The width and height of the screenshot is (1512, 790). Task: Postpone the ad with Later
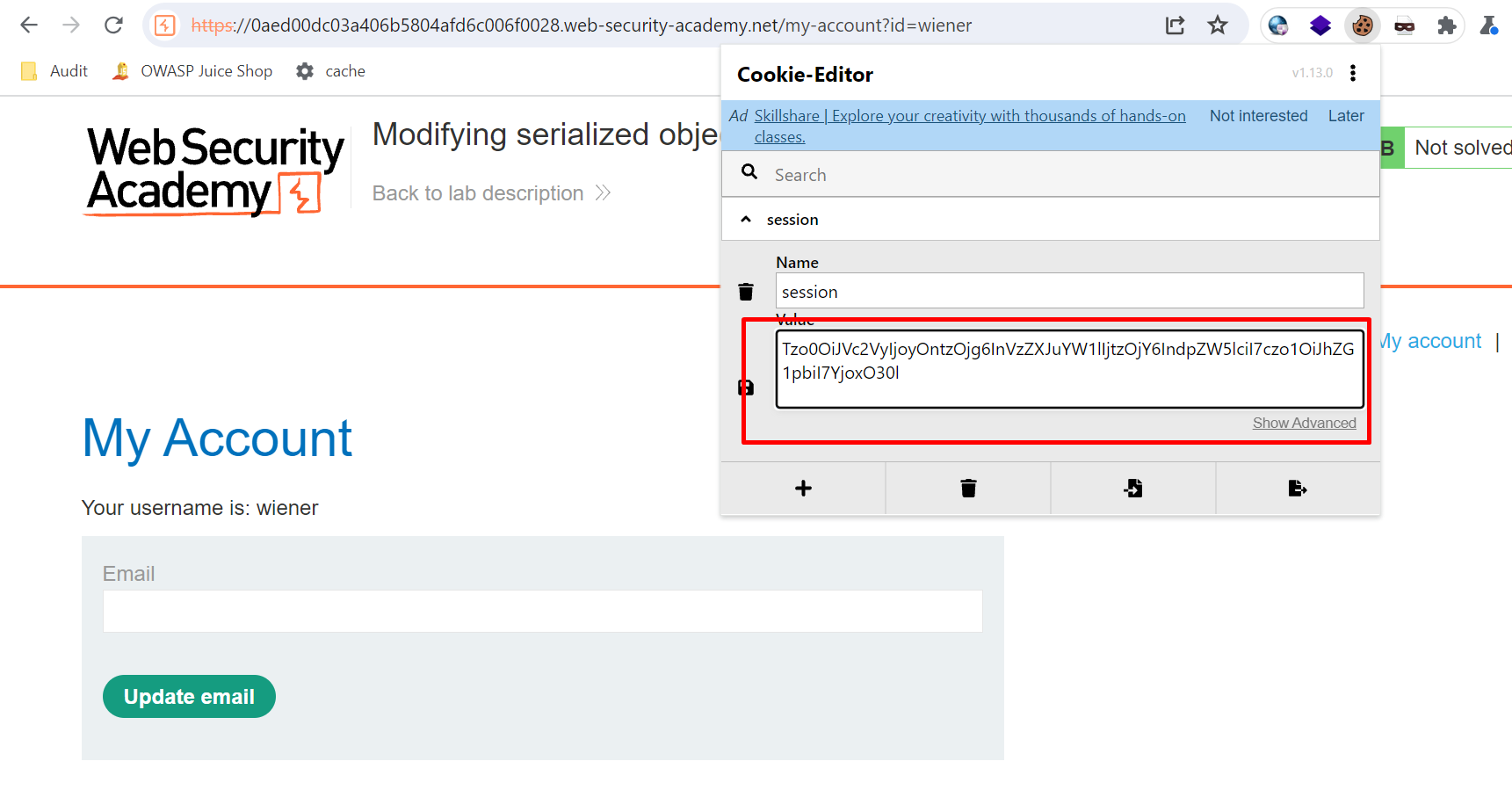pyautogui.click(x=1346, y=116)
